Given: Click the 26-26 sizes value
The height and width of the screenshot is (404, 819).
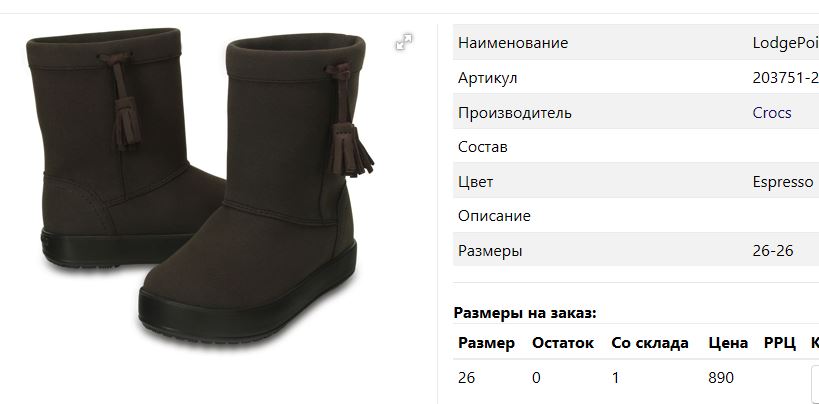Looking at the screenshot, I should (773, 251).
